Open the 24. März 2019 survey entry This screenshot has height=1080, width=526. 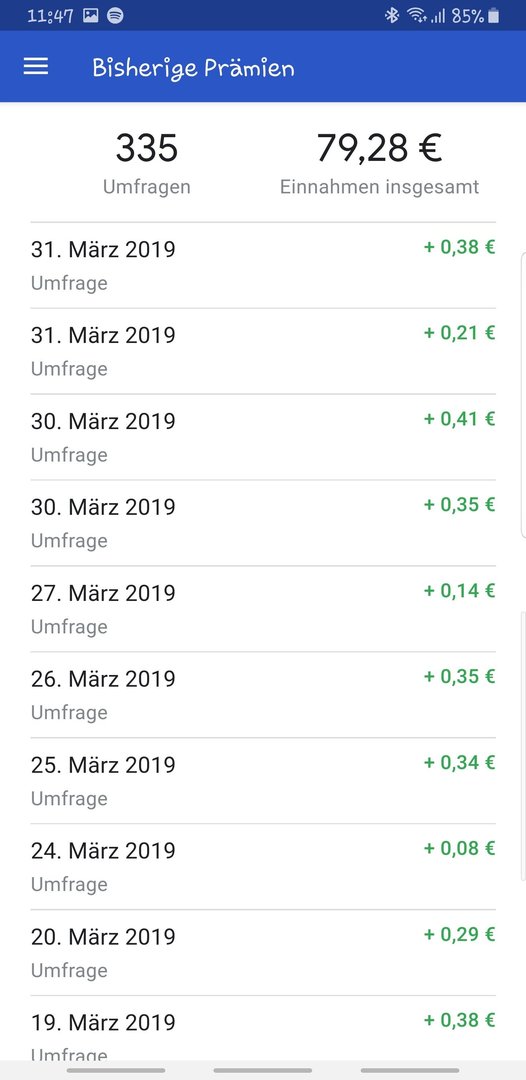point(263,866)
